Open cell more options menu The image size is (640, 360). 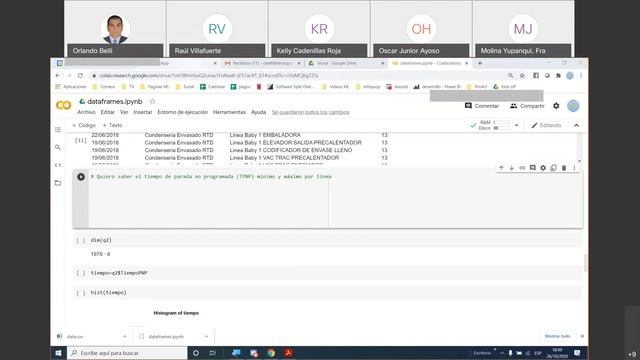[x=574, y=168]
